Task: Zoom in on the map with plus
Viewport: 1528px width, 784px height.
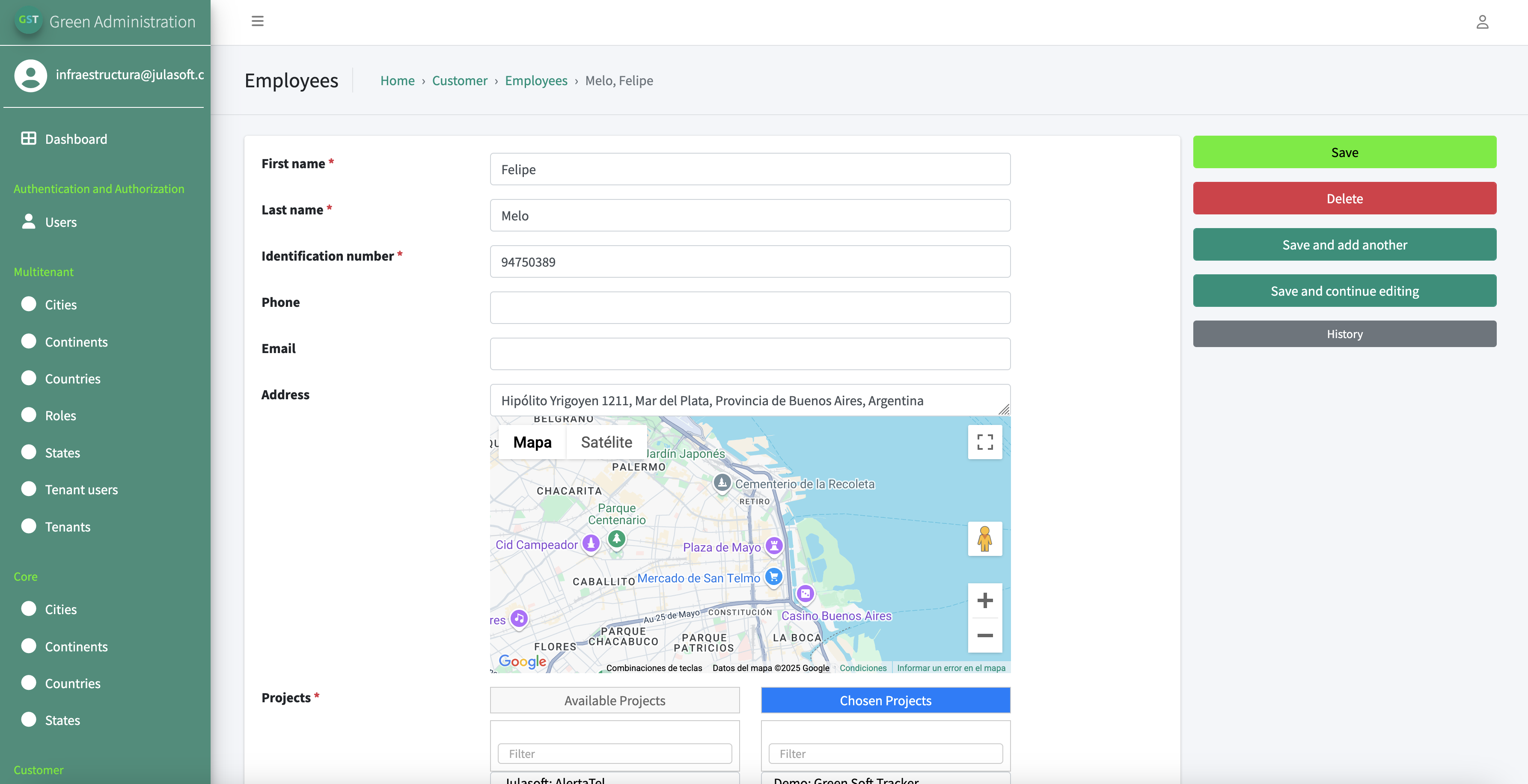Action: tap(985, 600)
